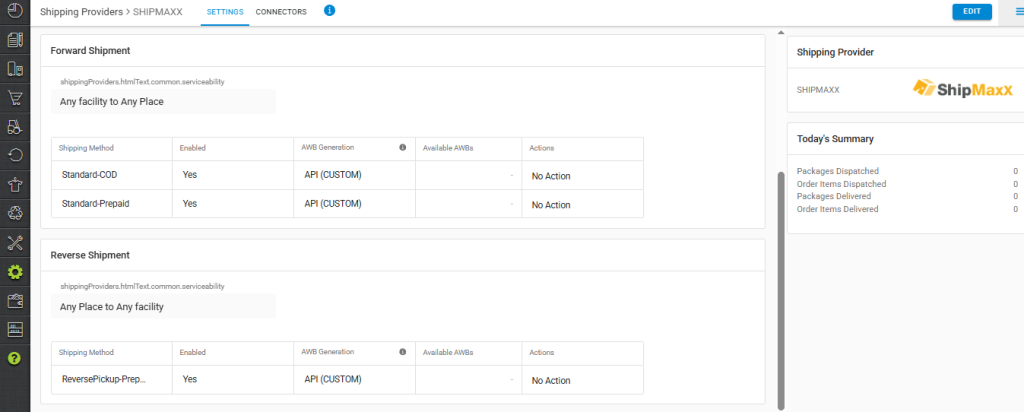Click the vertical page scrollbar
Viewport: 1024px width, 412px height.
pos(781,290)
